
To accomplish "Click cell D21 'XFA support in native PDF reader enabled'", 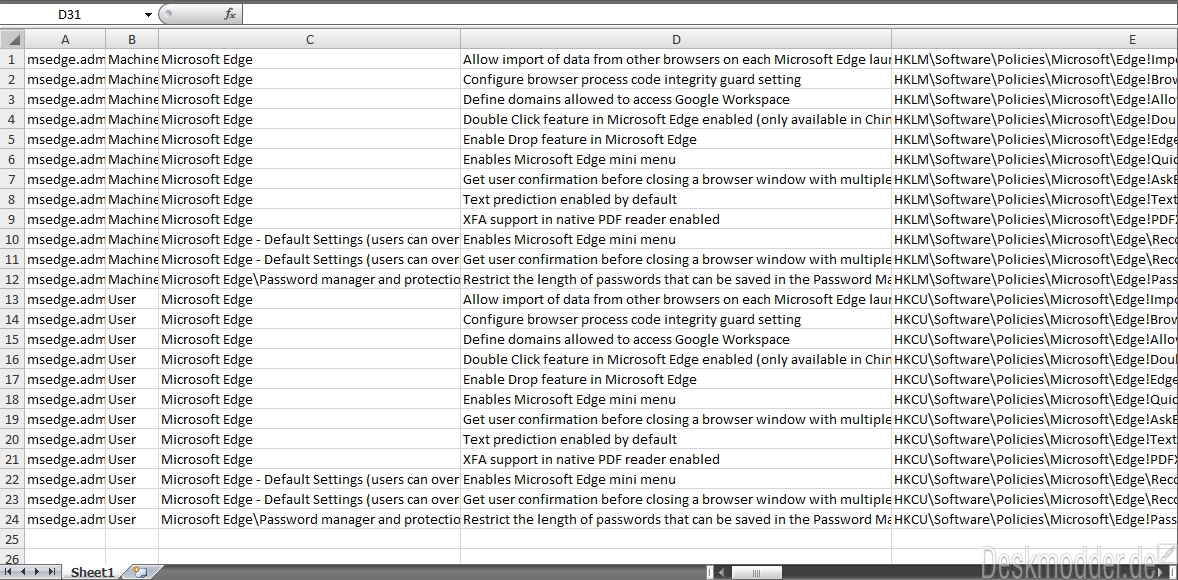I will point(676,459).
